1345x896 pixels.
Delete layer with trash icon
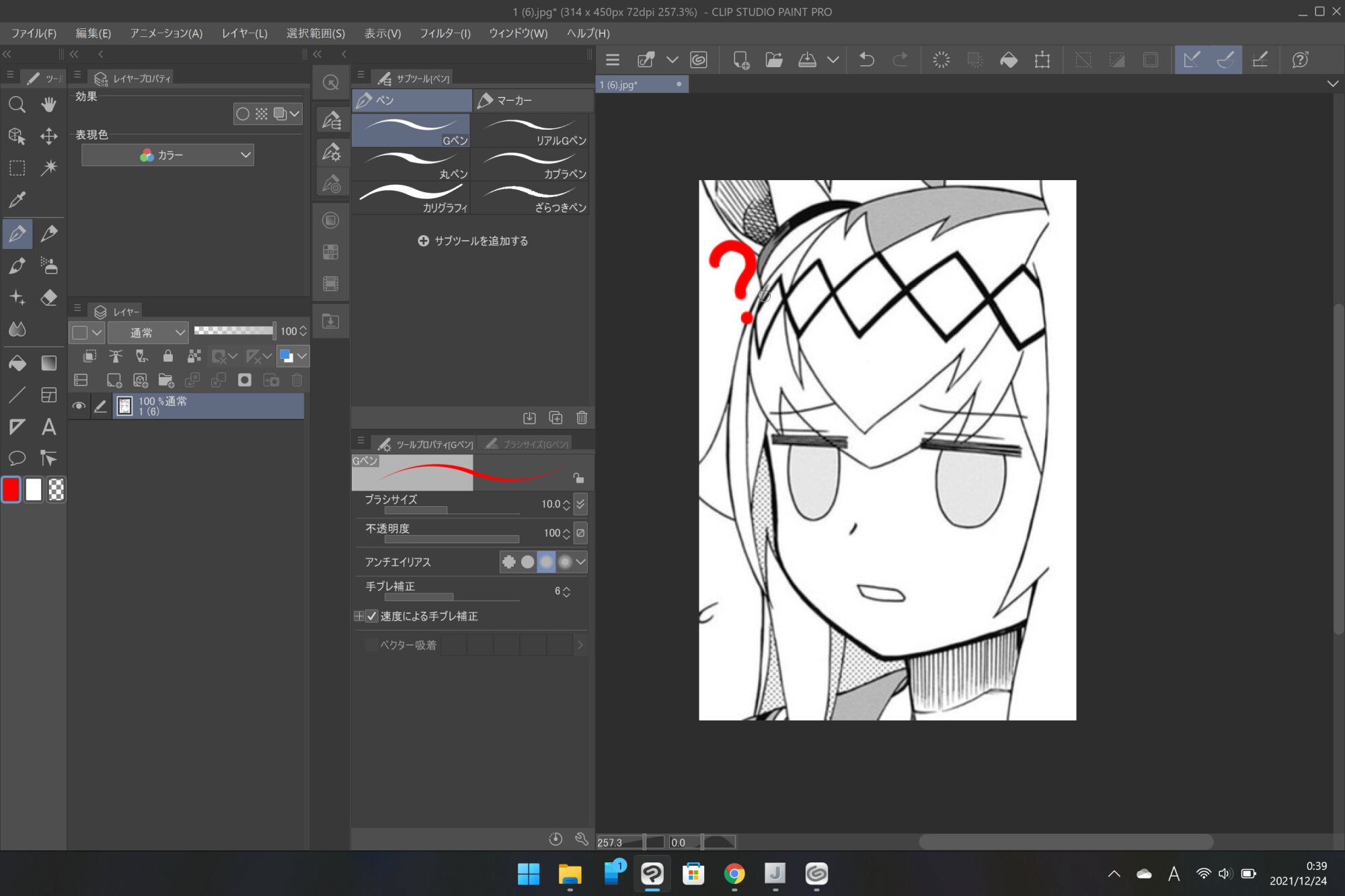(297, 380)
